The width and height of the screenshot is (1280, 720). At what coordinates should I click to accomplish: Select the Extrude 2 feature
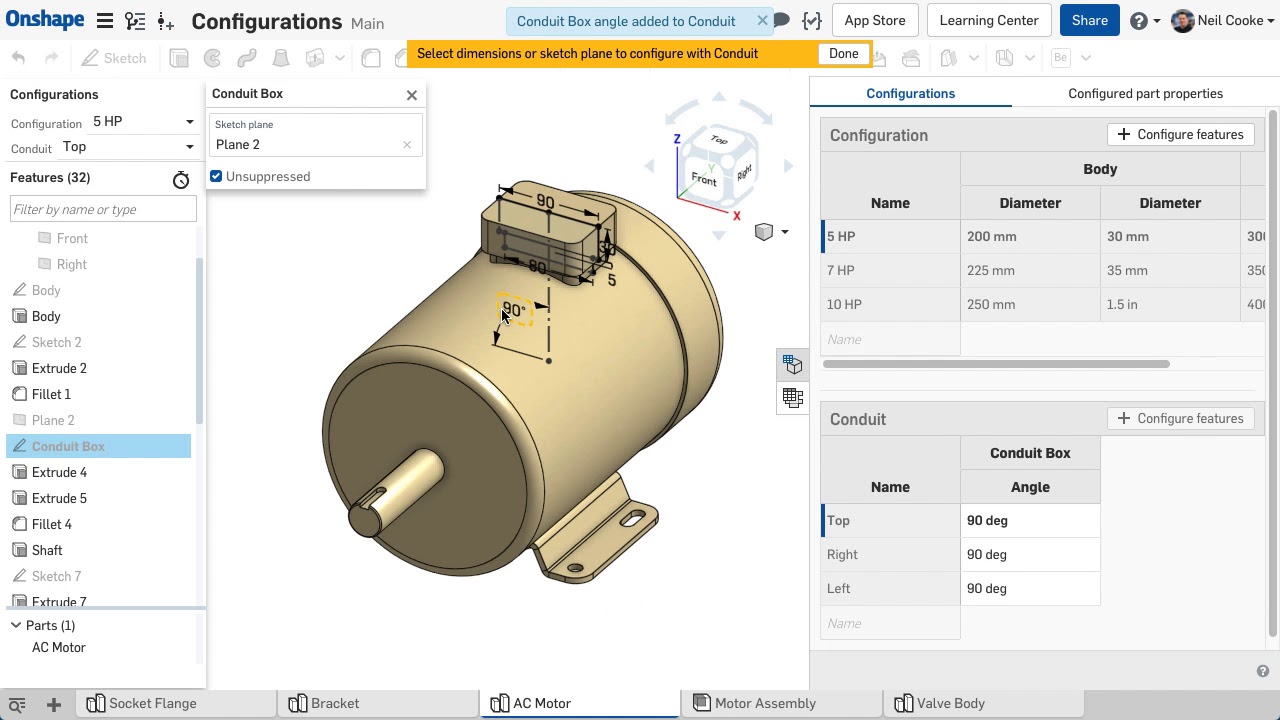coord(59,368)
